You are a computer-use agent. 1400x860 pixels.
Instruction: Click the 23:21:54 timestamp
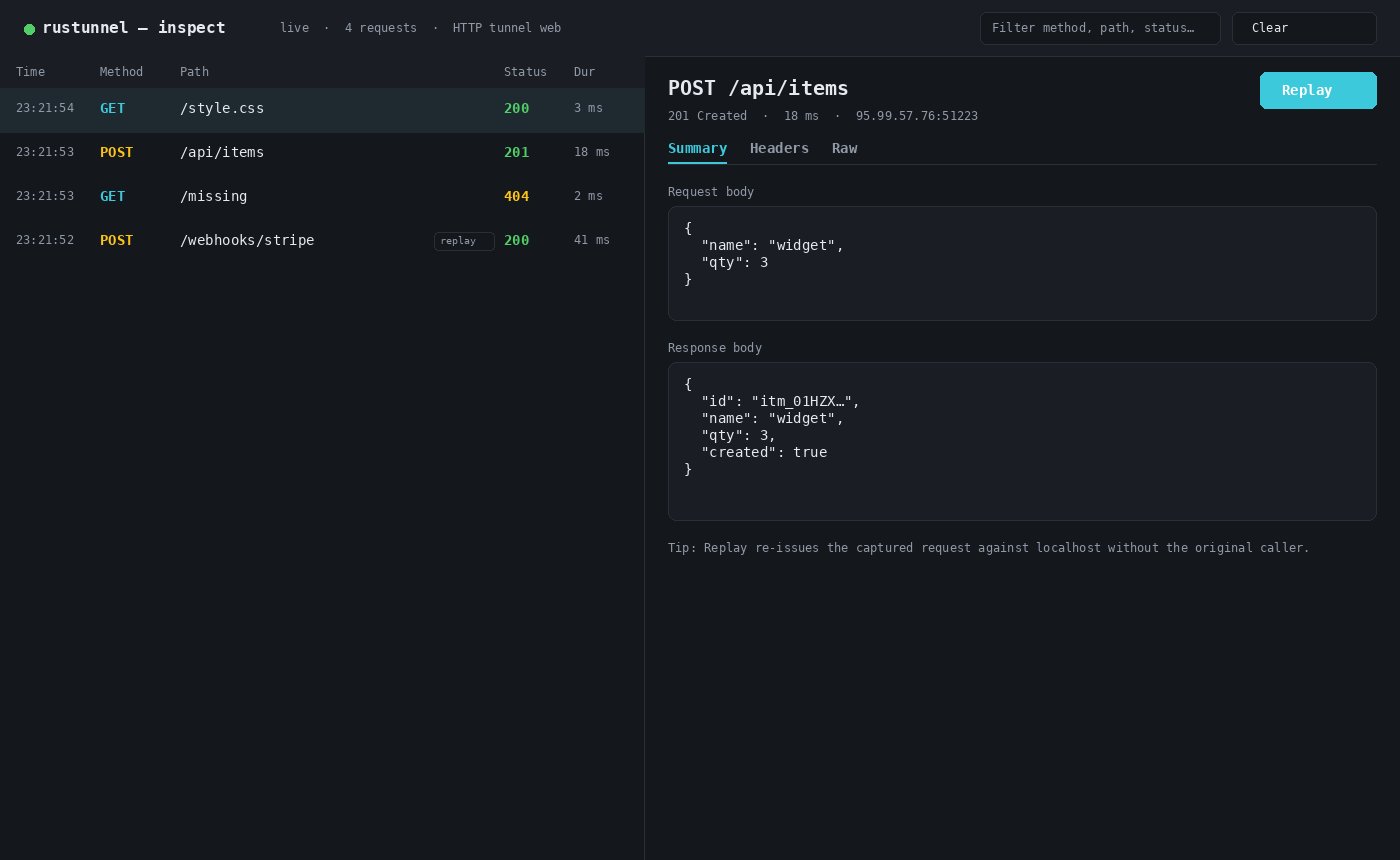45,109
